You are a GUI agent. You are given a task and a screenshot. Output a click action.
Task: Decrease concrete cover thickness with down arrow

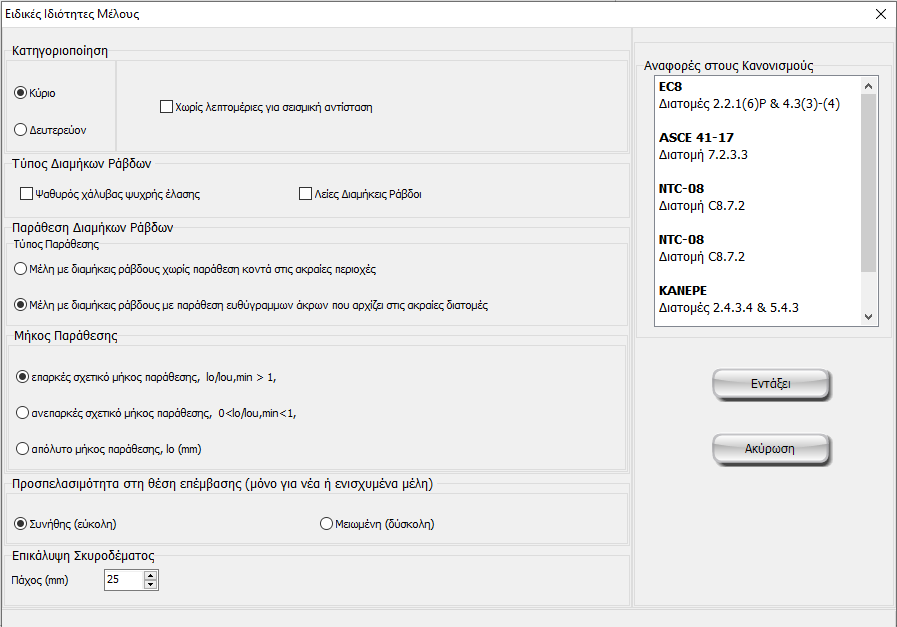pyautogui.click(x=151, y=585)
